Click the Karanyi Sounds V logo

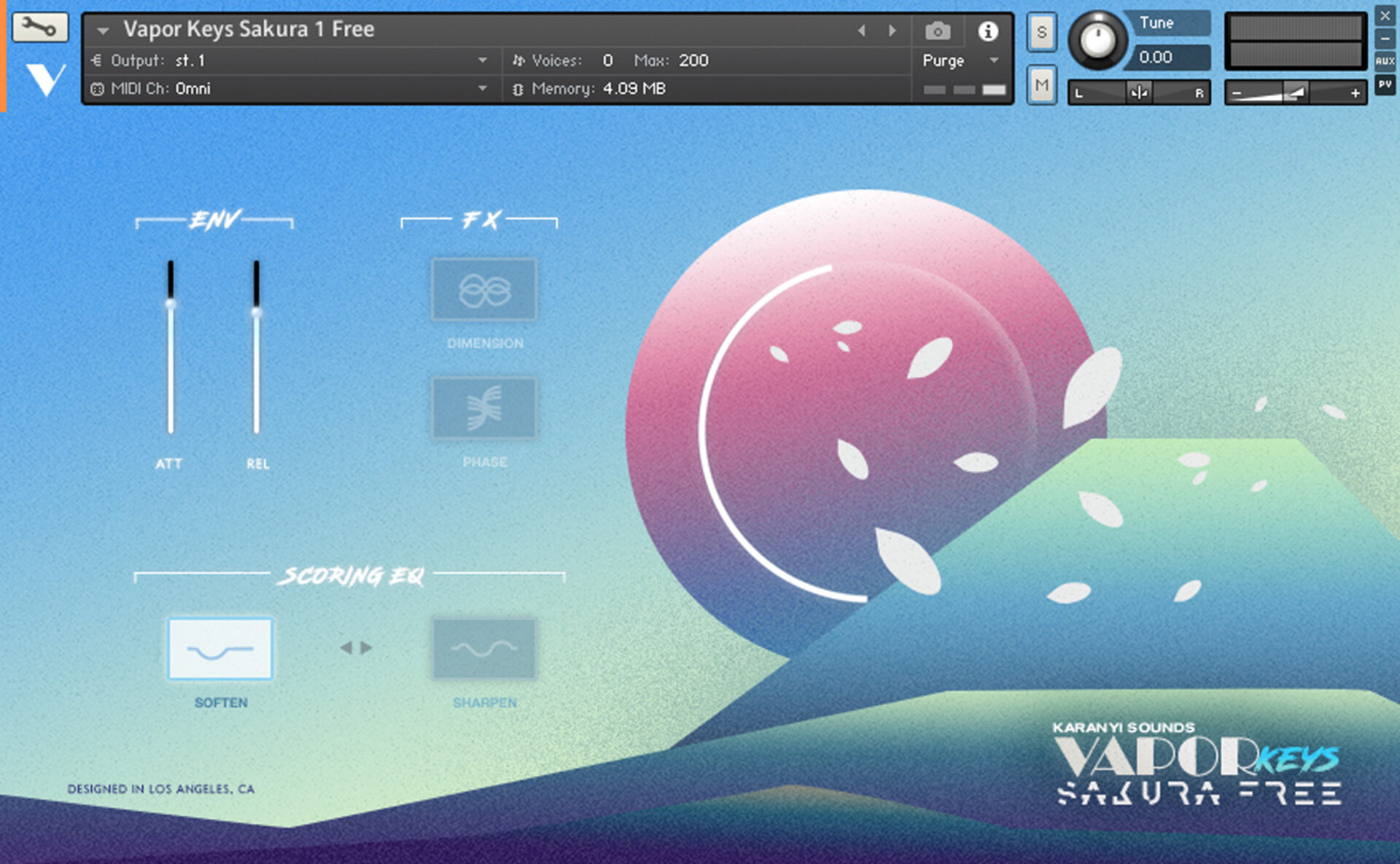pyautogui.click(x=45, y=78)
